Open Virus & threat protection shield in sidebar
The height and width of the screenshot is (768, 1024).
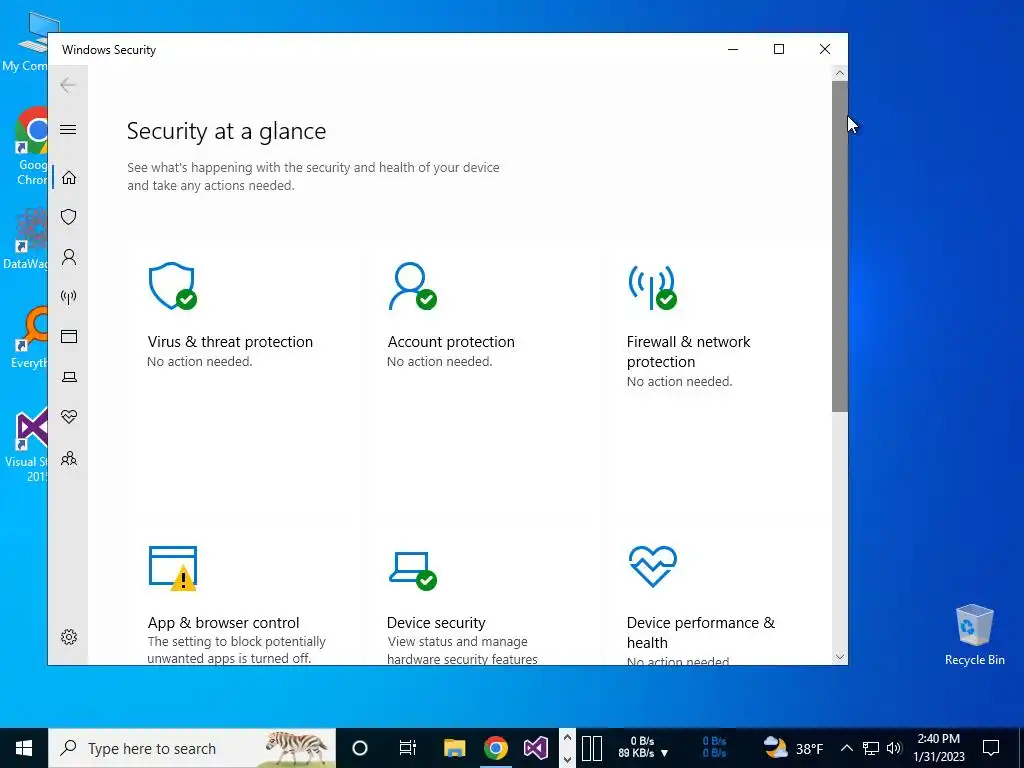pyautogui.click(x=69, y=217)
